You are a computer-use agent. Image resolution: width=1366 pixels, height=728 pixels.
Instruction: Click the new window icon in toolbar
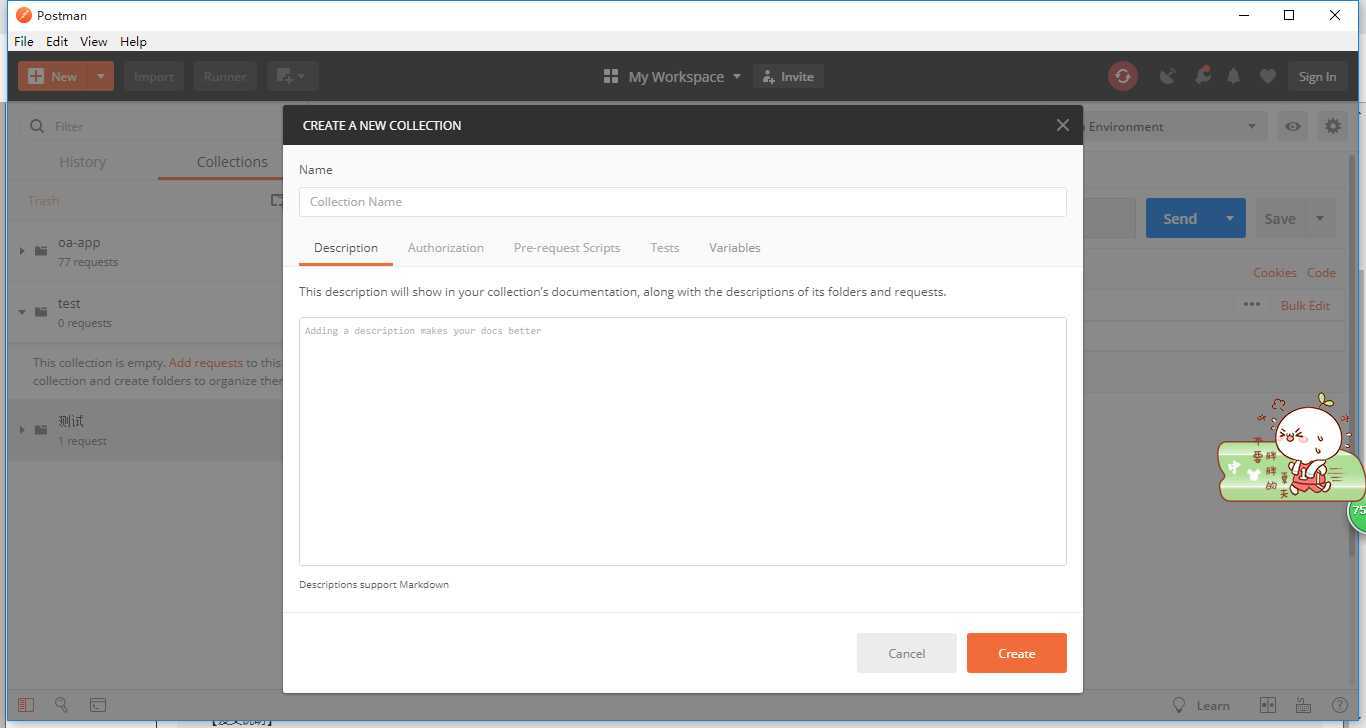pyautogui.click(x=292, y=76)
